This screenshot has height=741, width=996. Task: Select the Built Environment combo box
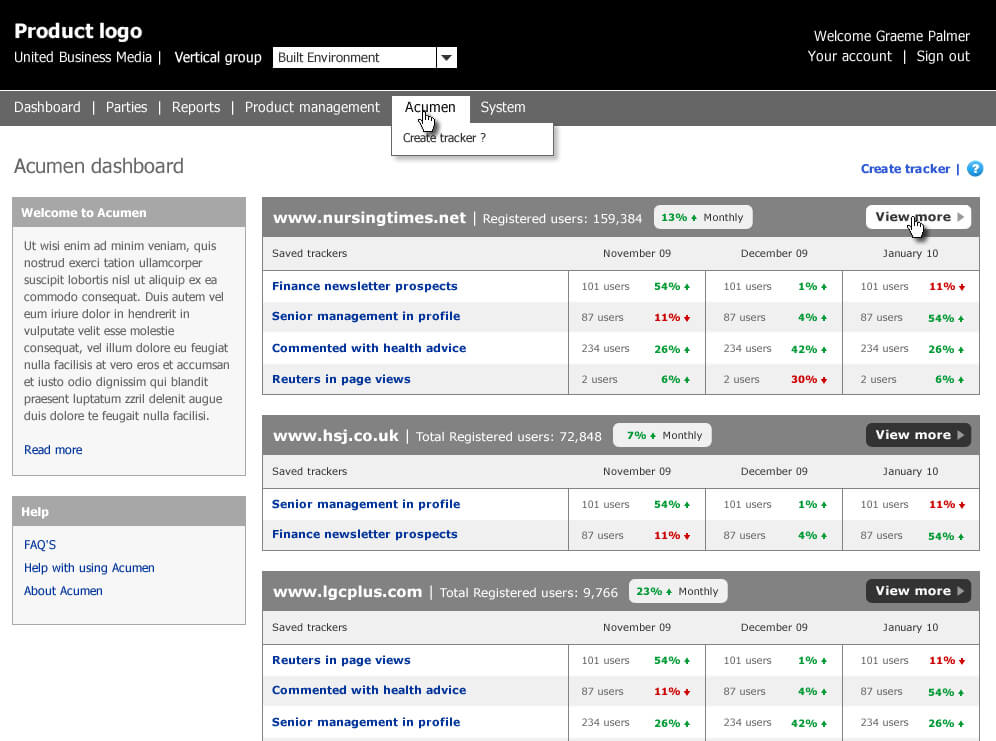[x=355, y=58]
